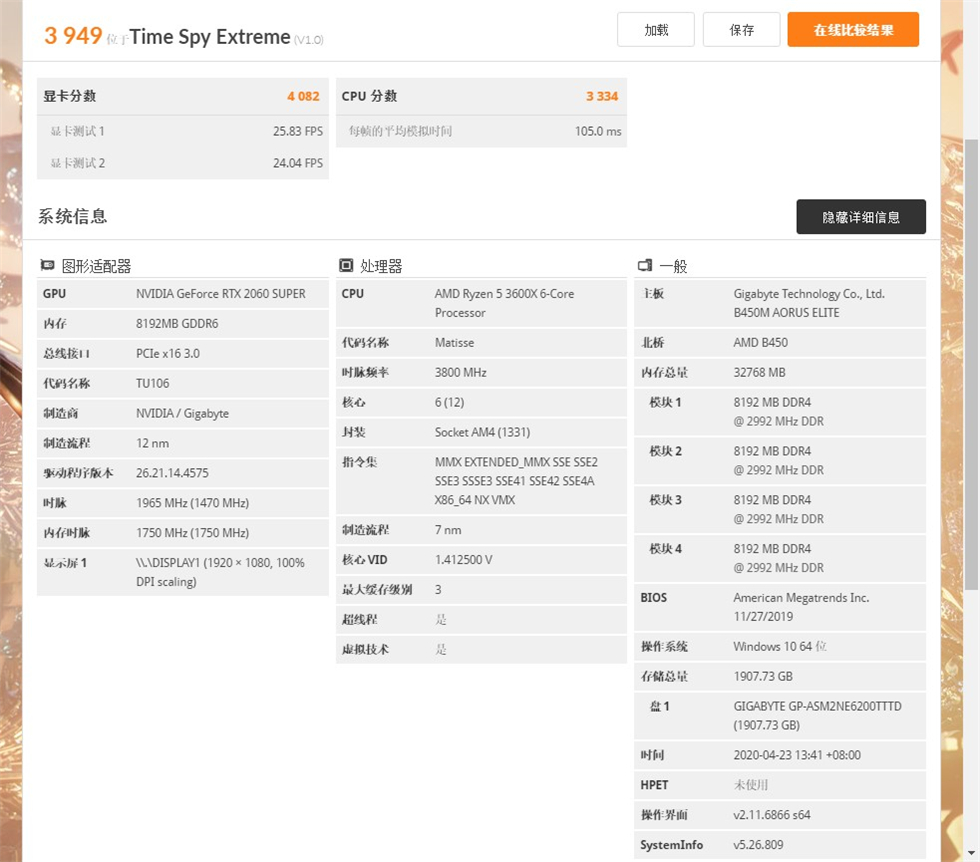The width and height of the screenshot is (980, 862).
Task: Select the v2.11.6866 s64 interface version
Action: click(x=772, y=815)
